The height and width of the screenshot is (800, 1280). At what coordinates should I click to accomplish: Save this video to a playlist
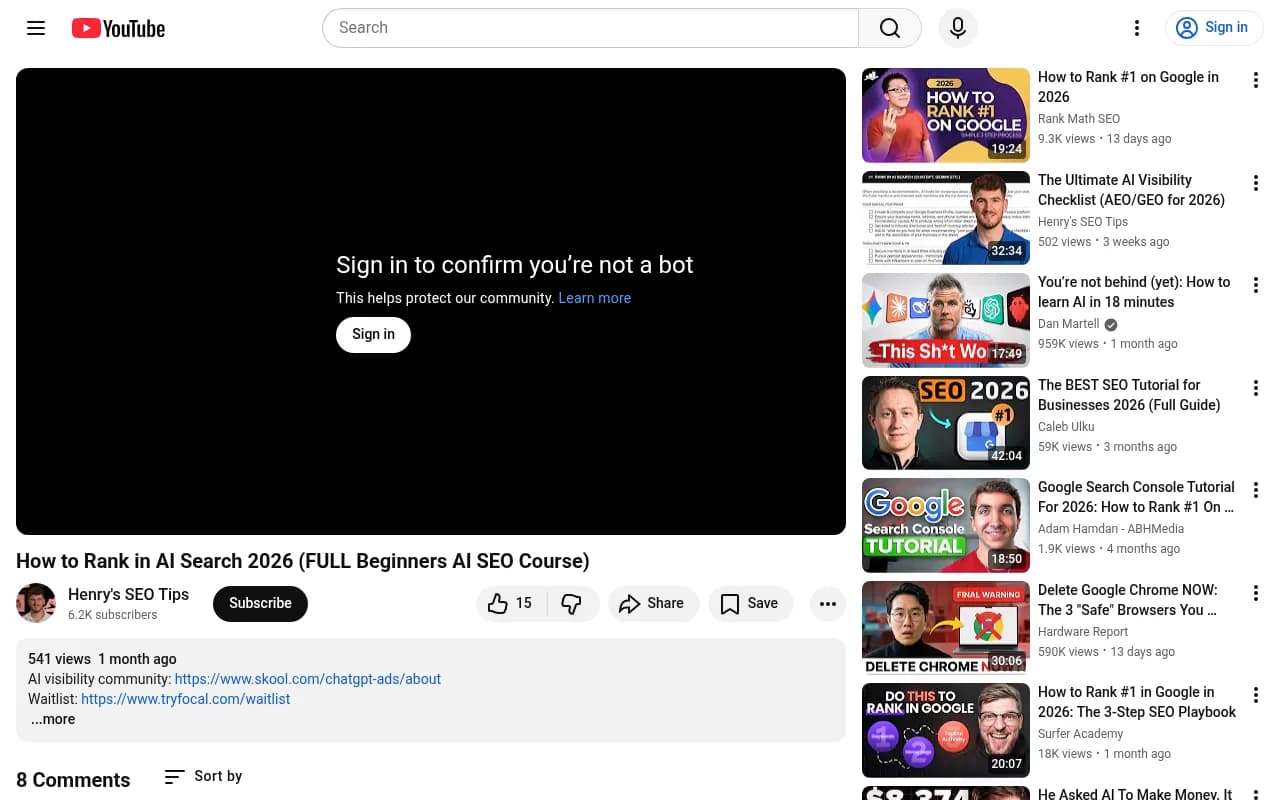[750, 603]
